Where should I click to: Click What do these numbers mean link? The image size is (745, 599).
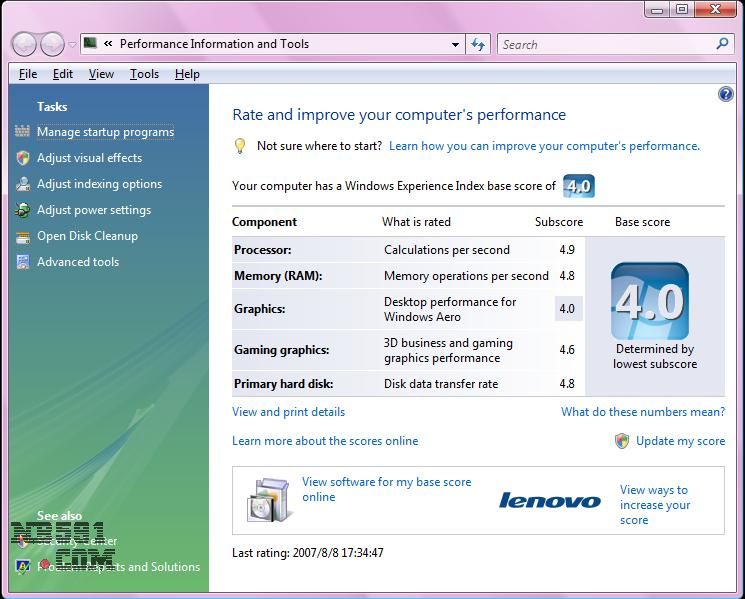[642, 412]
